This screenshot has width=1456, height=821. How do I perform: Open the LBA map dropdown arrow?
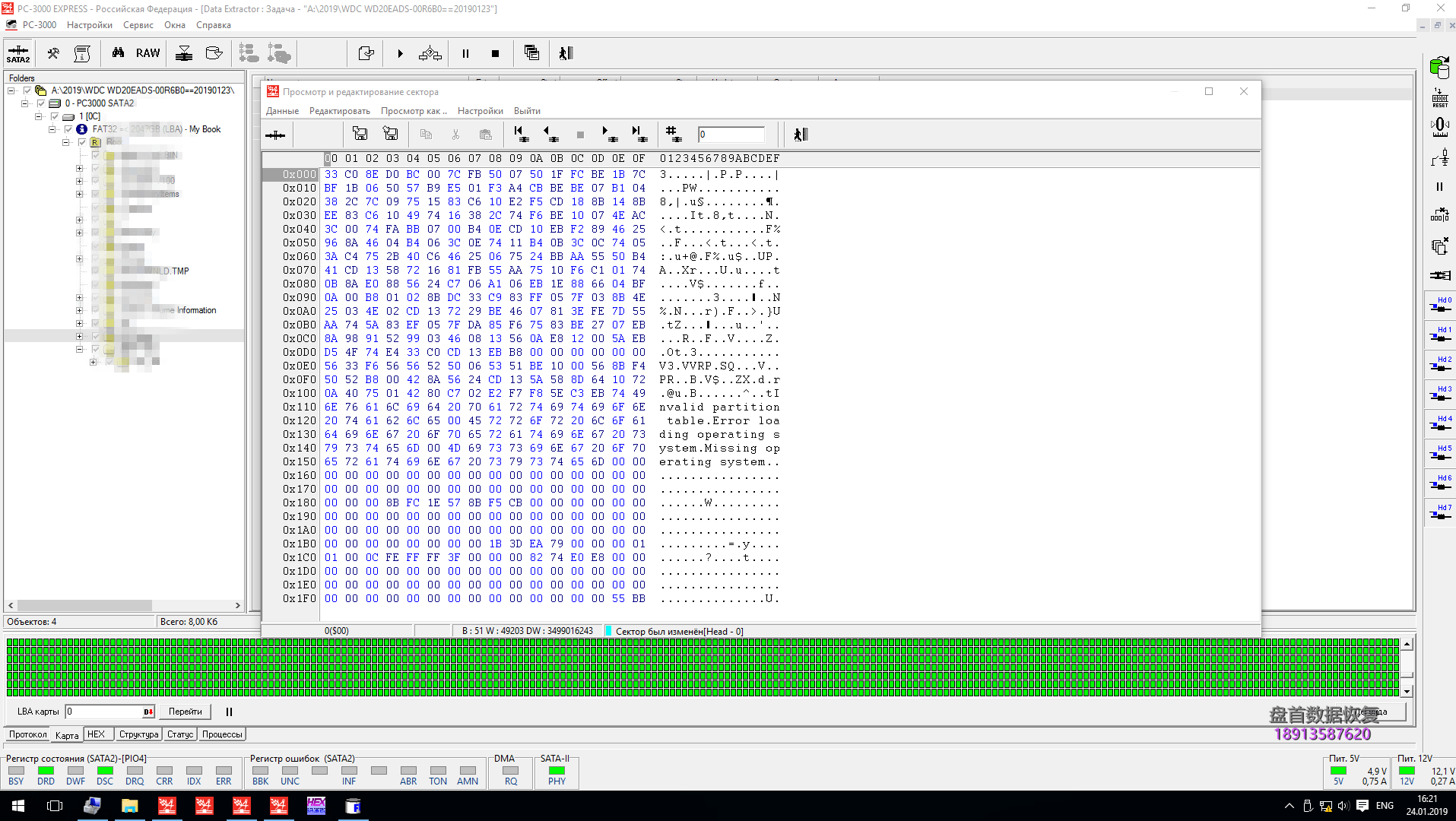pos(148,712)
